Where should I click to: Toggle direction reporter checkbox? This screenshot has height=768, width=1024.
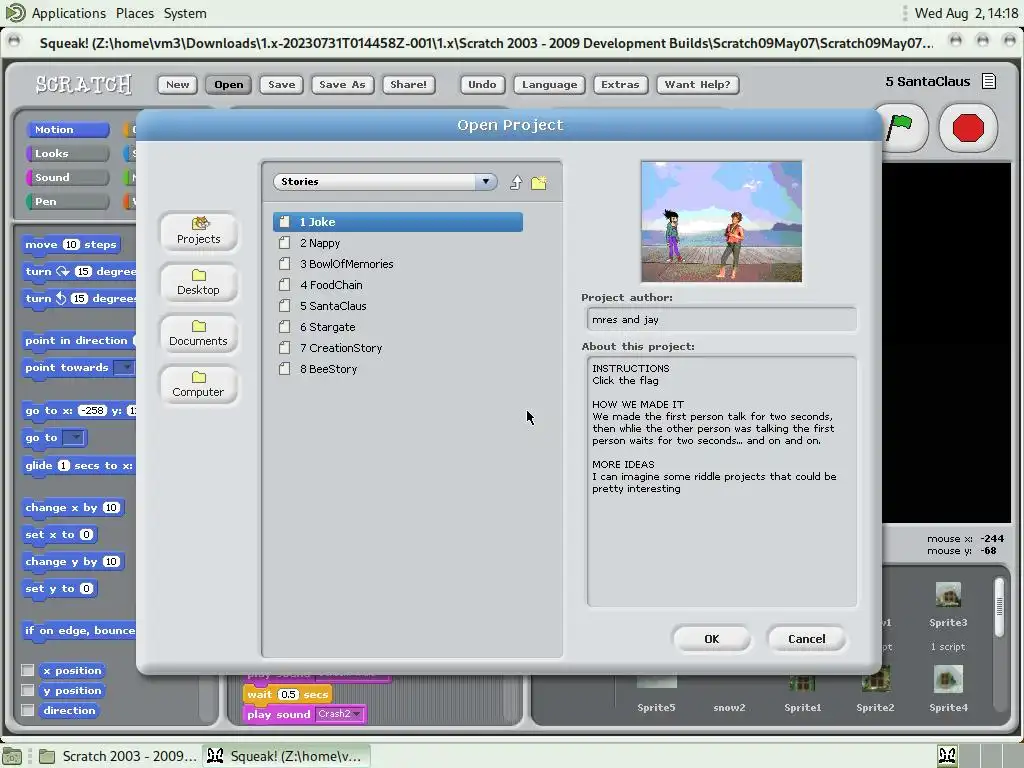click(x=27, y=711)
